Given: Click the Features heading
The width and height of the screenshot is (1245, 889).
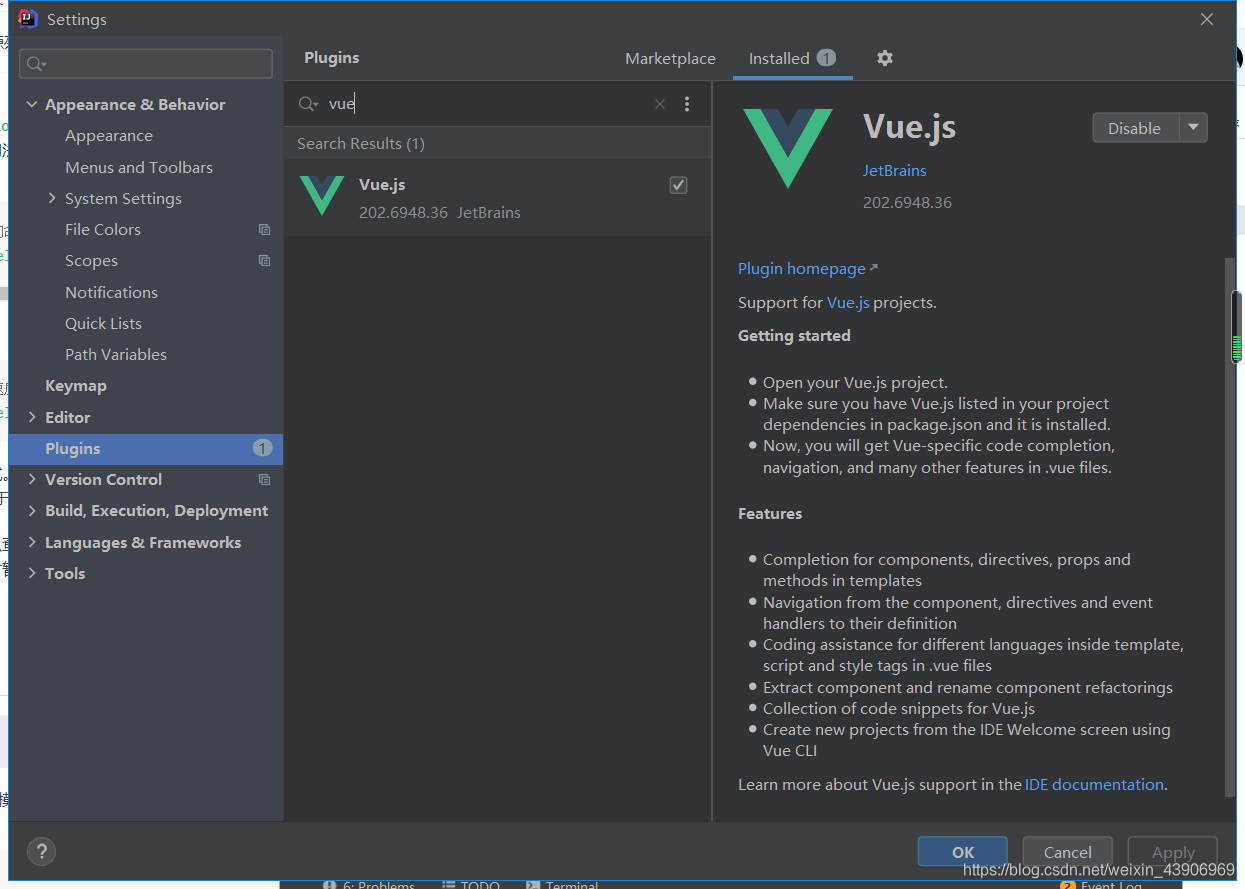Looking at the screenshot, I should pos(770,514).
